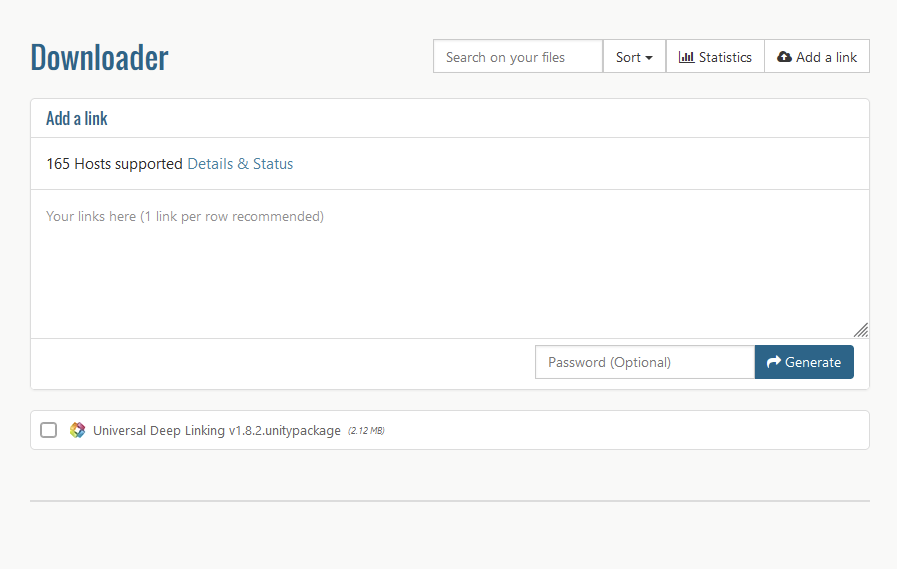Focus the Password (Optional) field
Screen dimensions: 897x569
point(644,362)
